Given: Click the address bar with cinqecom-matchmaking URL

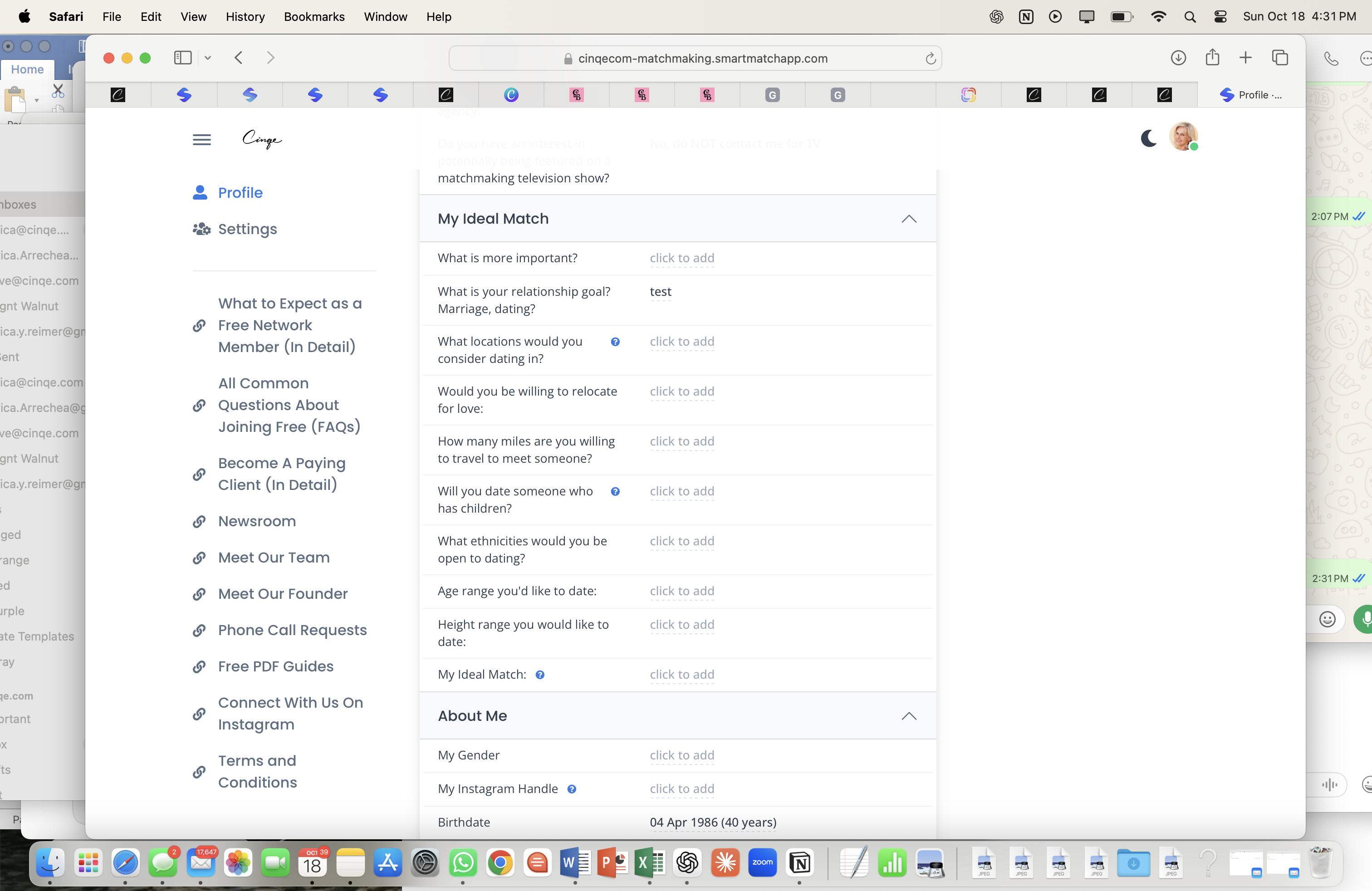Looking at the screenshot, I should pos(695,58).
